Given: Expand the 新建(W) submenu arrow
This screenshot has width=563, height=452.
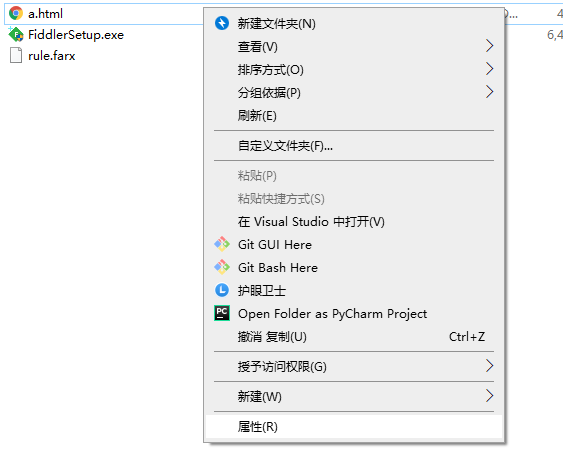Looking at the screenshot, I should [489, 396].
